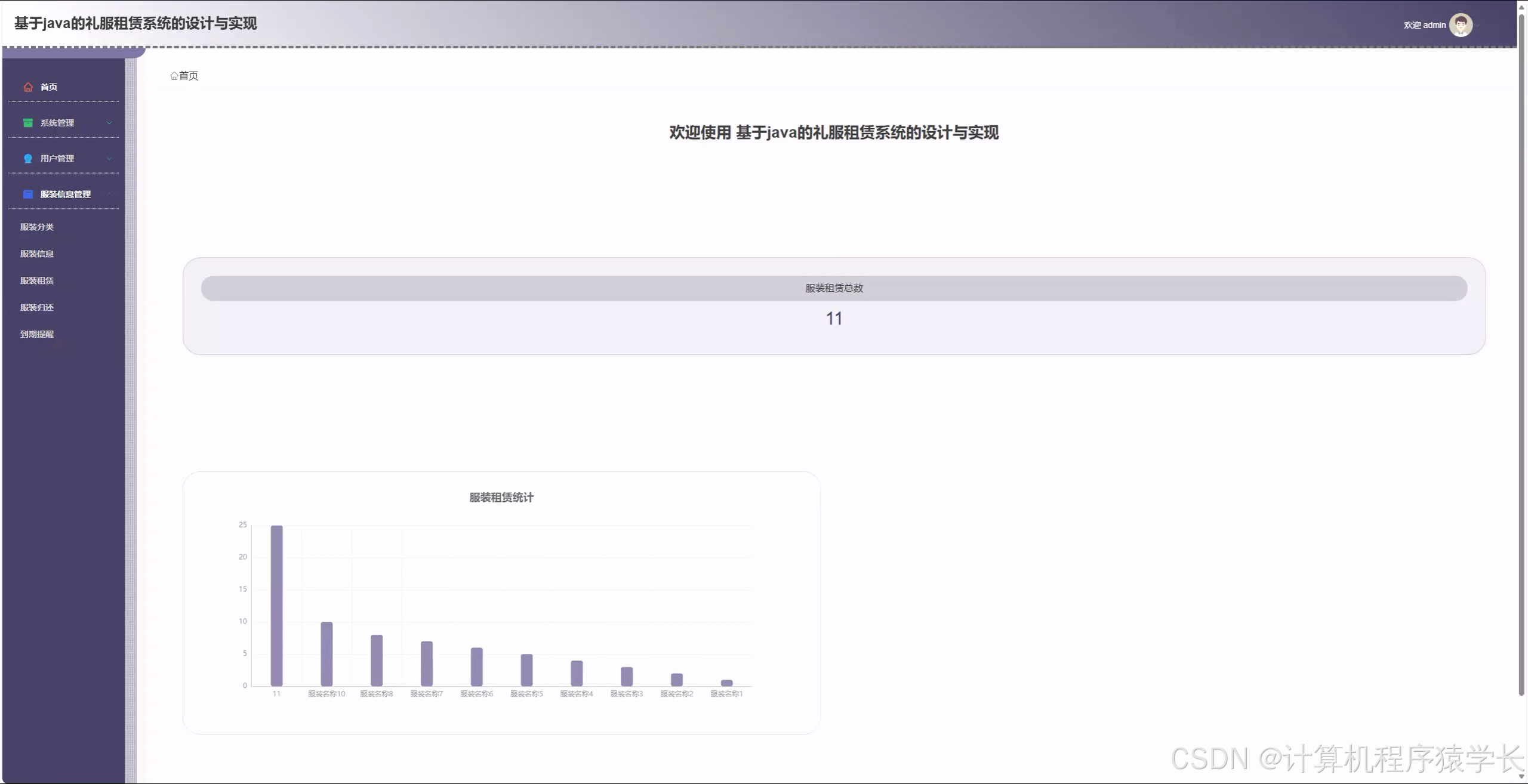Click the red home icon beside 首页
The image size is (1528, 784).
(28, 87)
